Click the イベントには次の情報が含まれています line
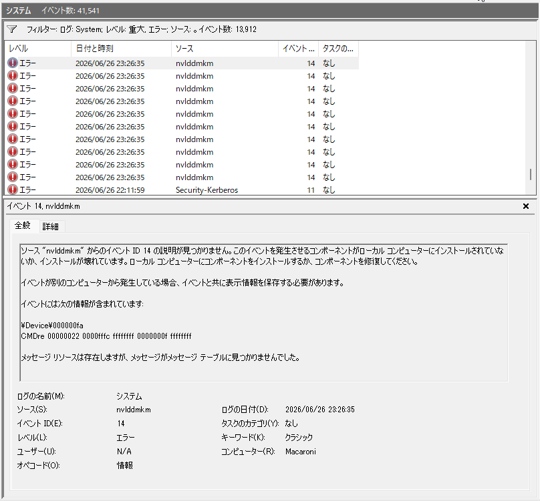 (x=82, y=304)
